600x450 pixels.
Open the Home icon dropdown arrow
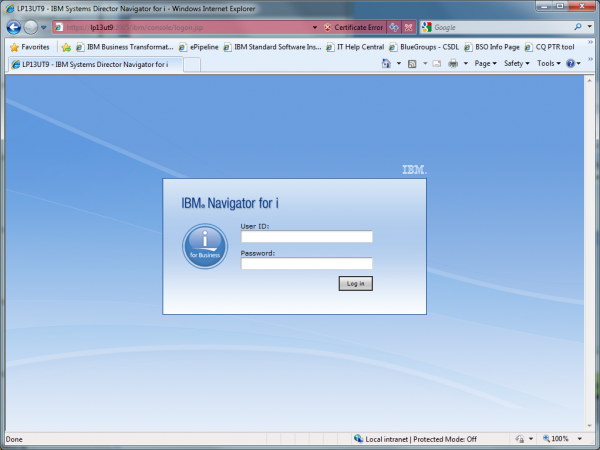pyautogui.click(x=399, y=64)
